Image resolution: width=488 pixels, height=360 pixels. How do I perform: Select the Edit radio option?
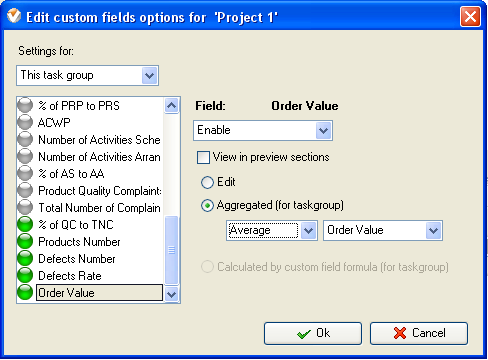207,182
